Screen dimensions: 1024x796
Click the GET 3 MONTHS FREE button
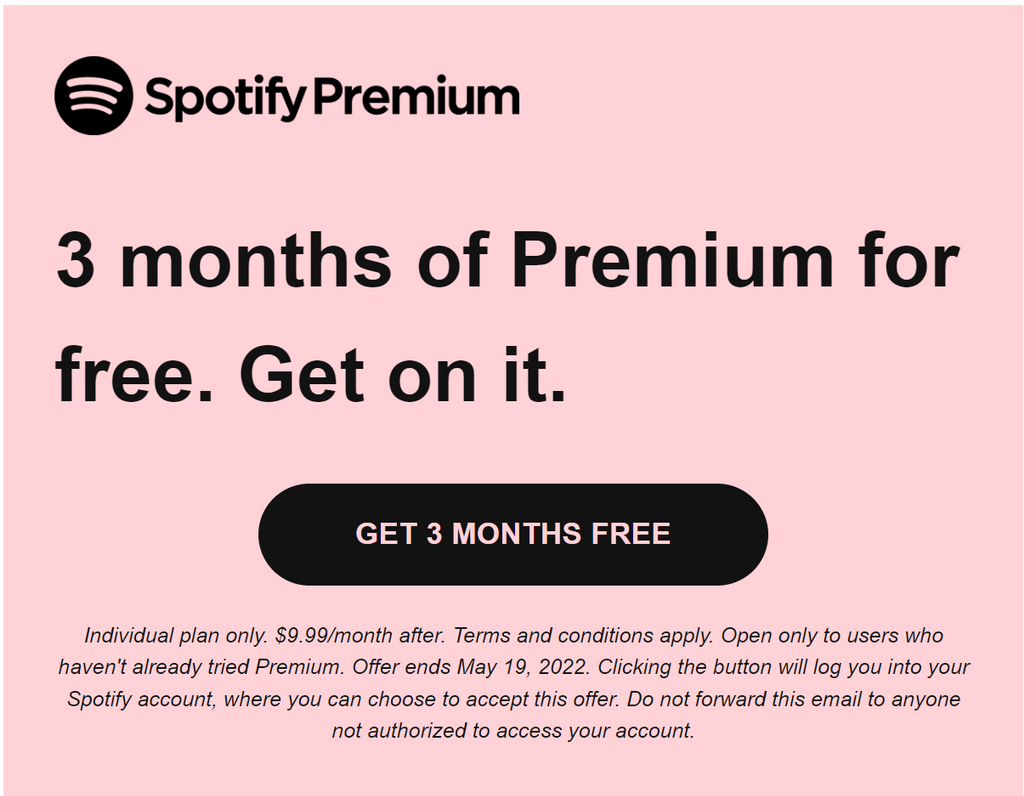[x=513, y=534]
